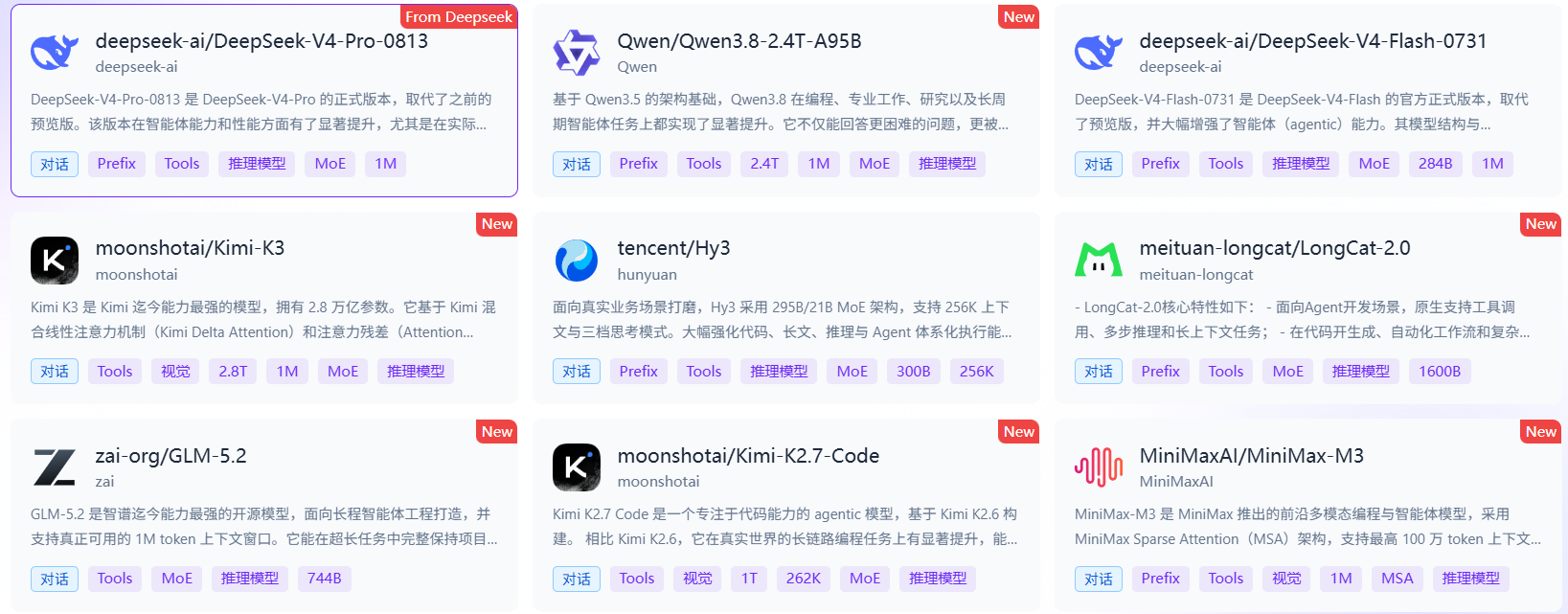
Task: Click deepseek-ai author under DeepSeek-V4-Pro-0813
Action: pyautogui.click(x=136, y=67)
